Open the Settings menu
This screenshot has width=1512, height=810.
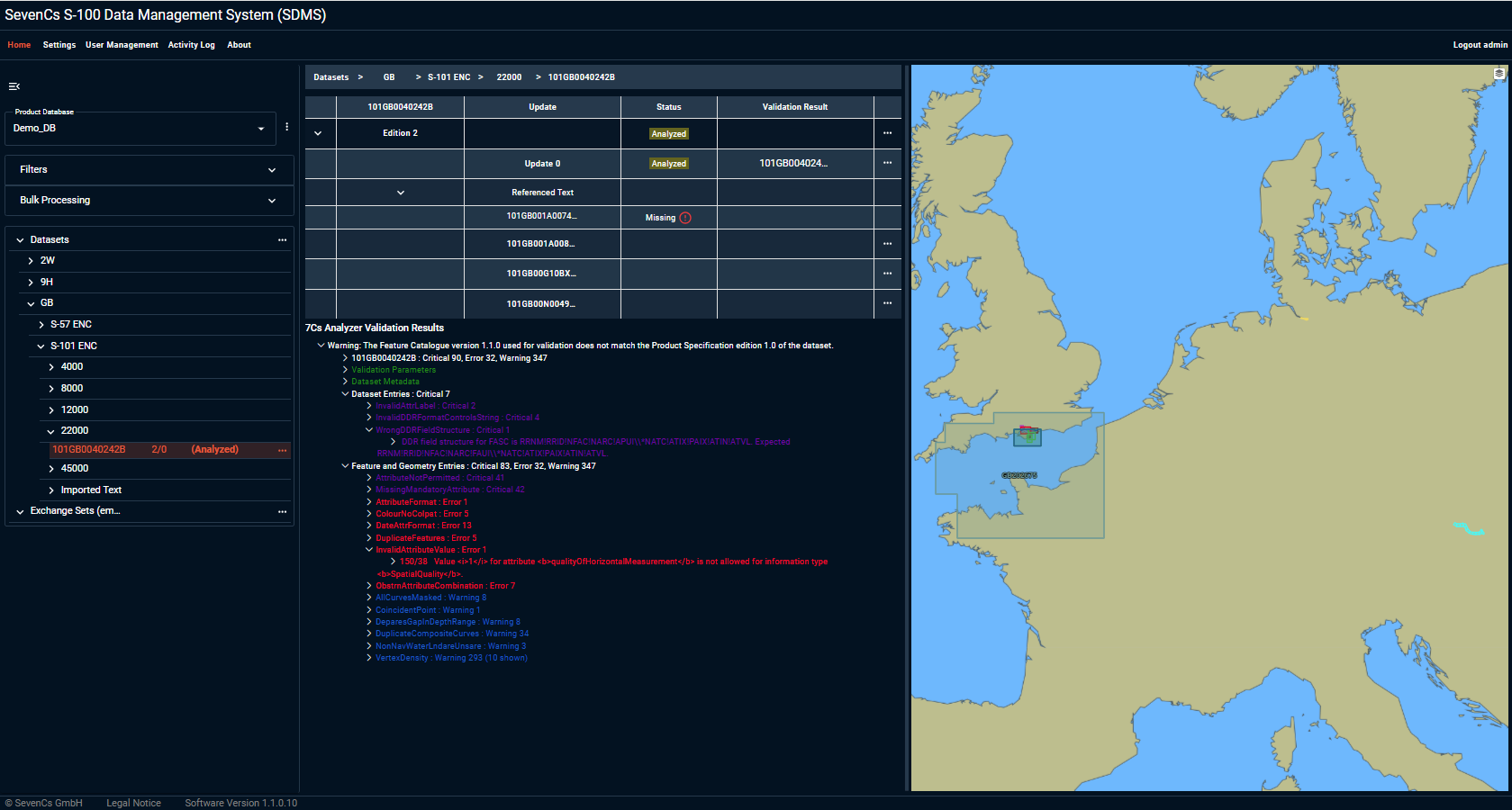[x=59, y=45]
